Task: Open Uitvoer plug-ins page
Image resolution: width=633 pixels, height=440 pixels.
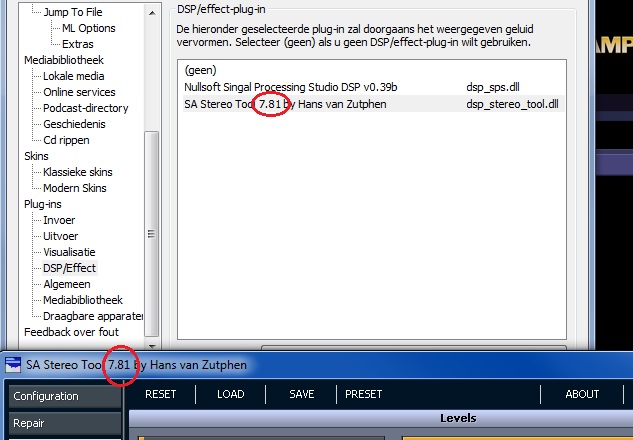Action: tap(61, 236)
